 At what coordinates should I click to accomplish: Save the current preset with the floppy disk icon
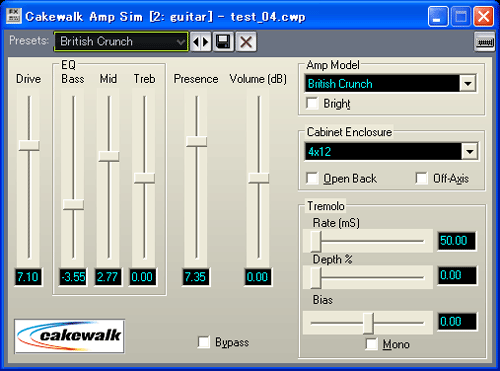click(223, 42)
